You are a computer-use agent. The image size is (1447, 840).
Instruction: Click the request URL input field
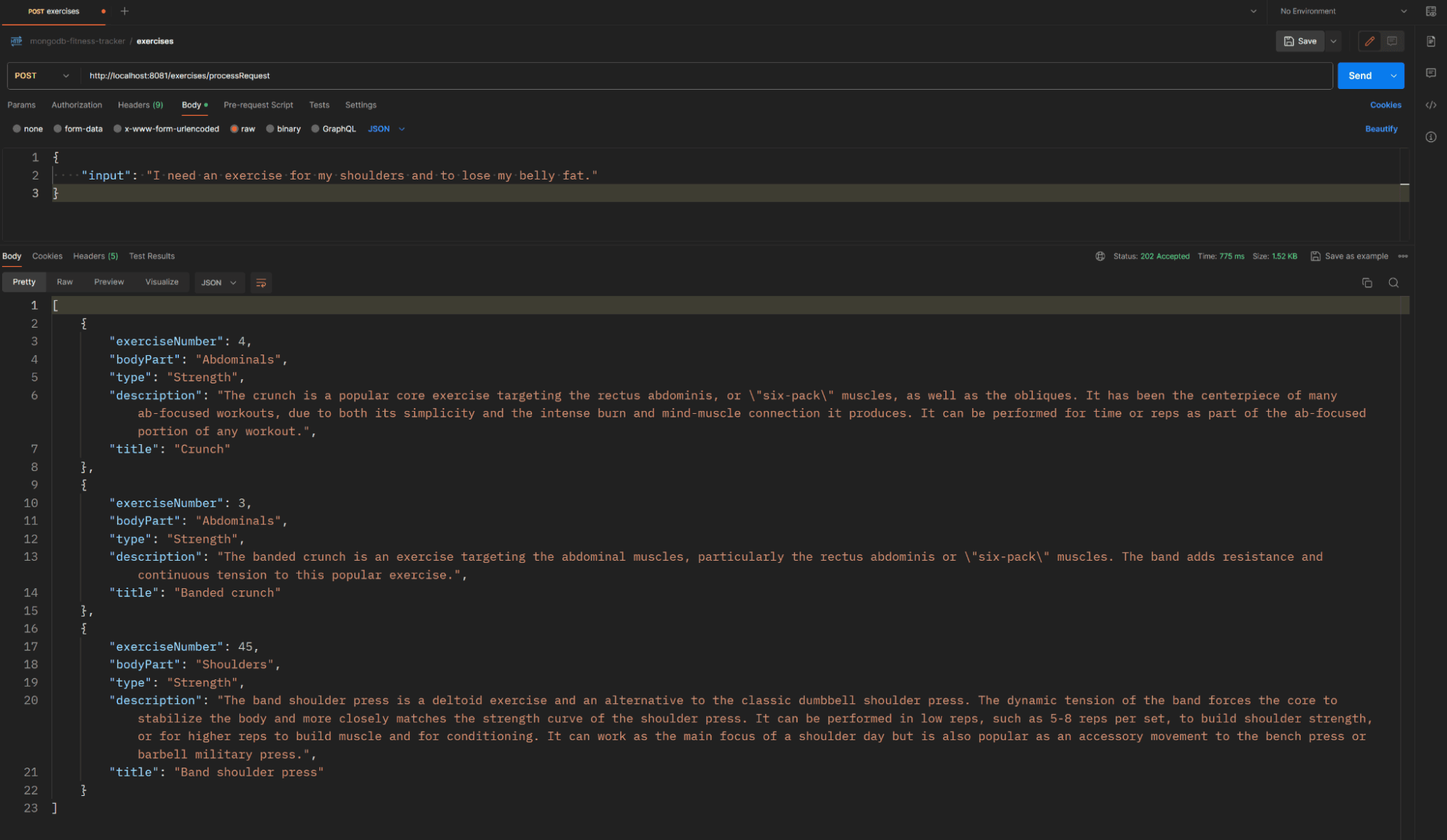[706, 75]
